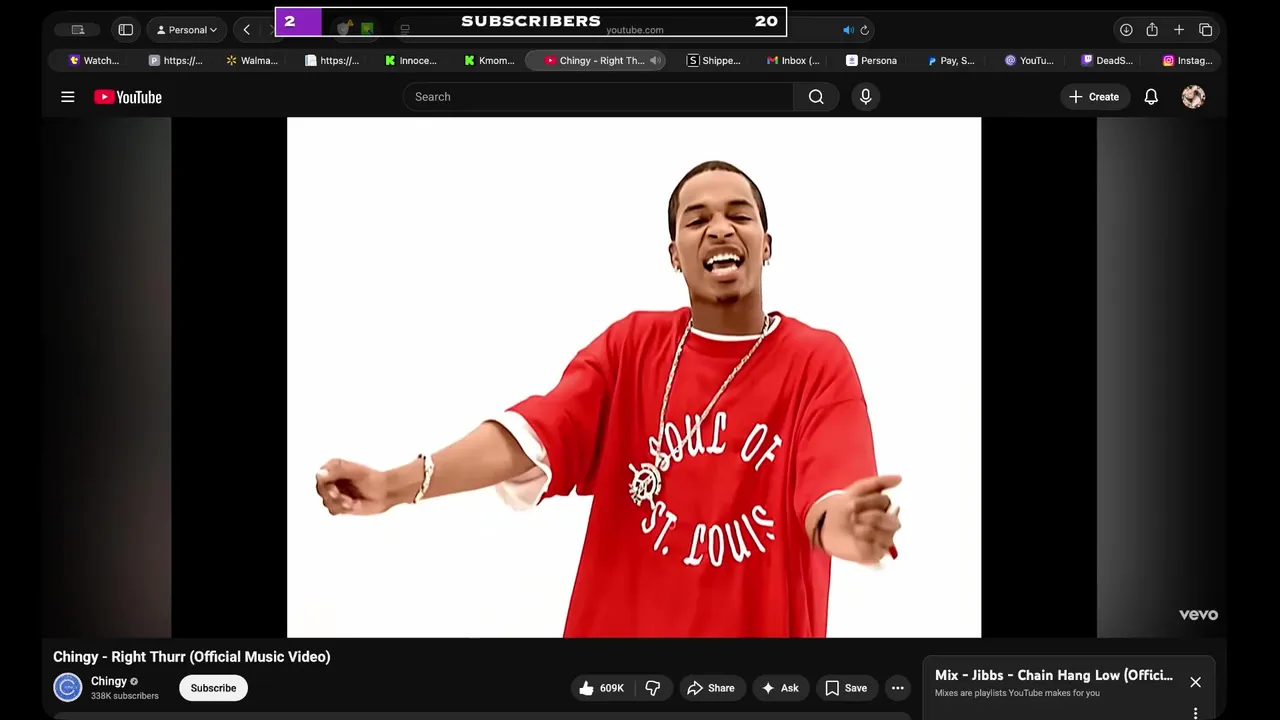
Task: Click the search magnifier button
Action: tap(816, 97)
